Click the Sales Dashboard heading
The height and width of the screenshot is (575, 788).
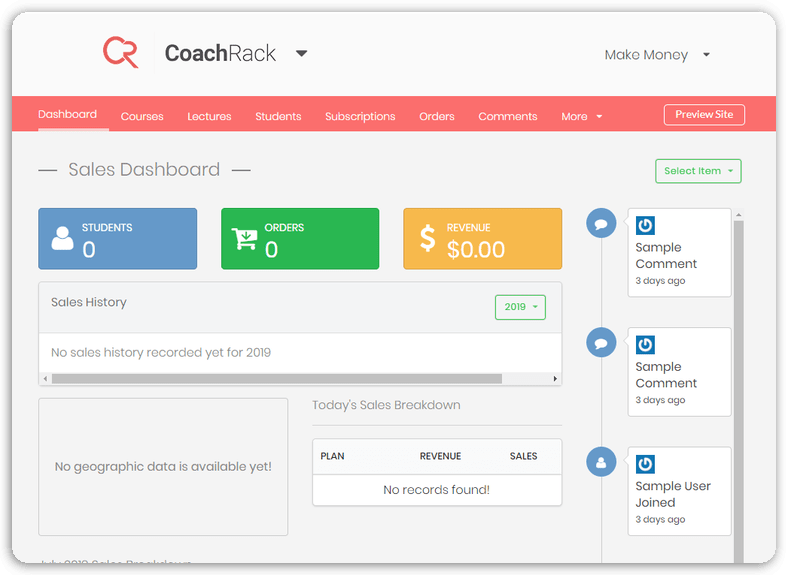coord(144,170)
